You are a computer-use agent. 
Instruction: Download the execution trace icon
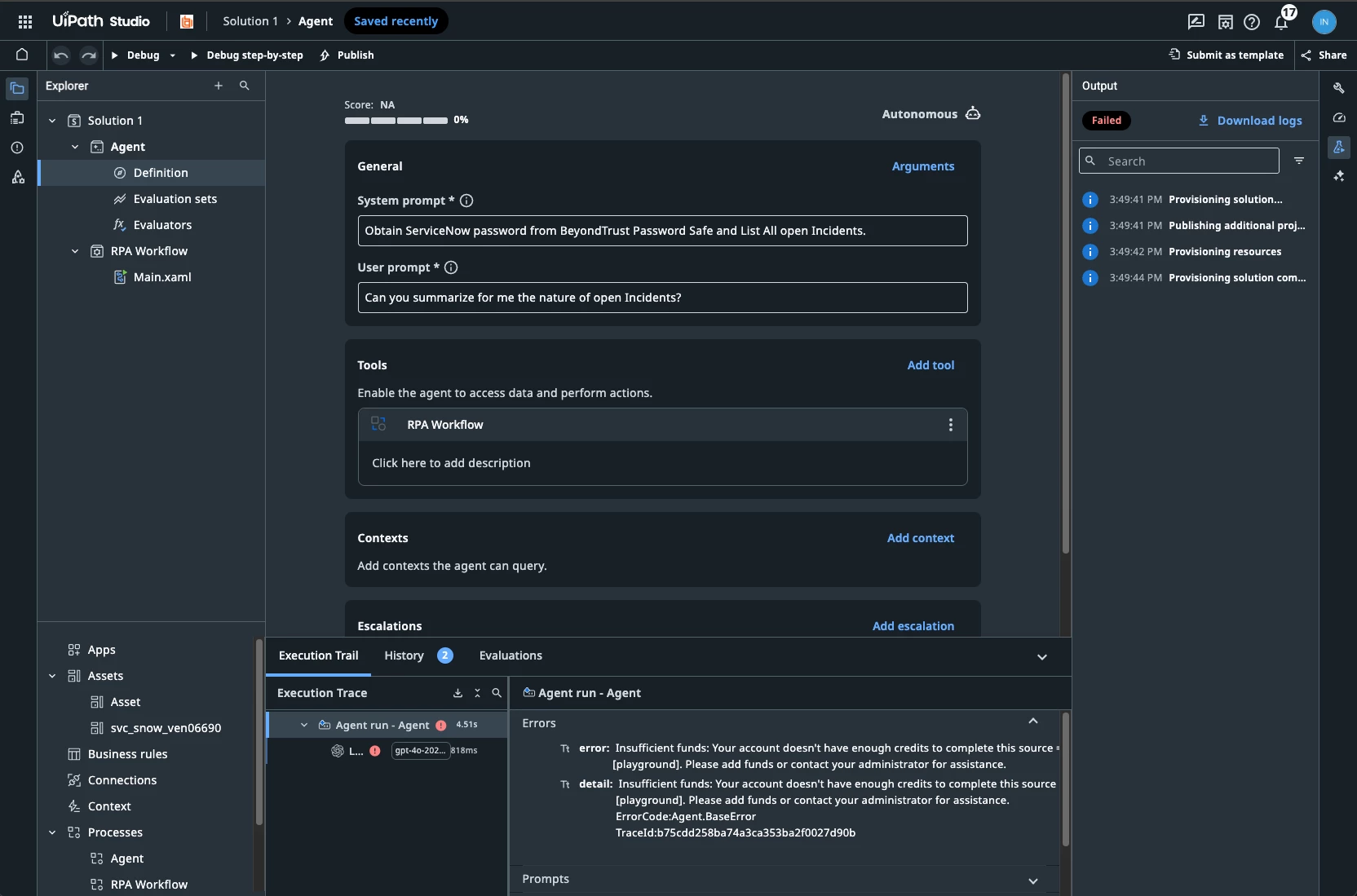pyautogui.click(x=457, y=693)
